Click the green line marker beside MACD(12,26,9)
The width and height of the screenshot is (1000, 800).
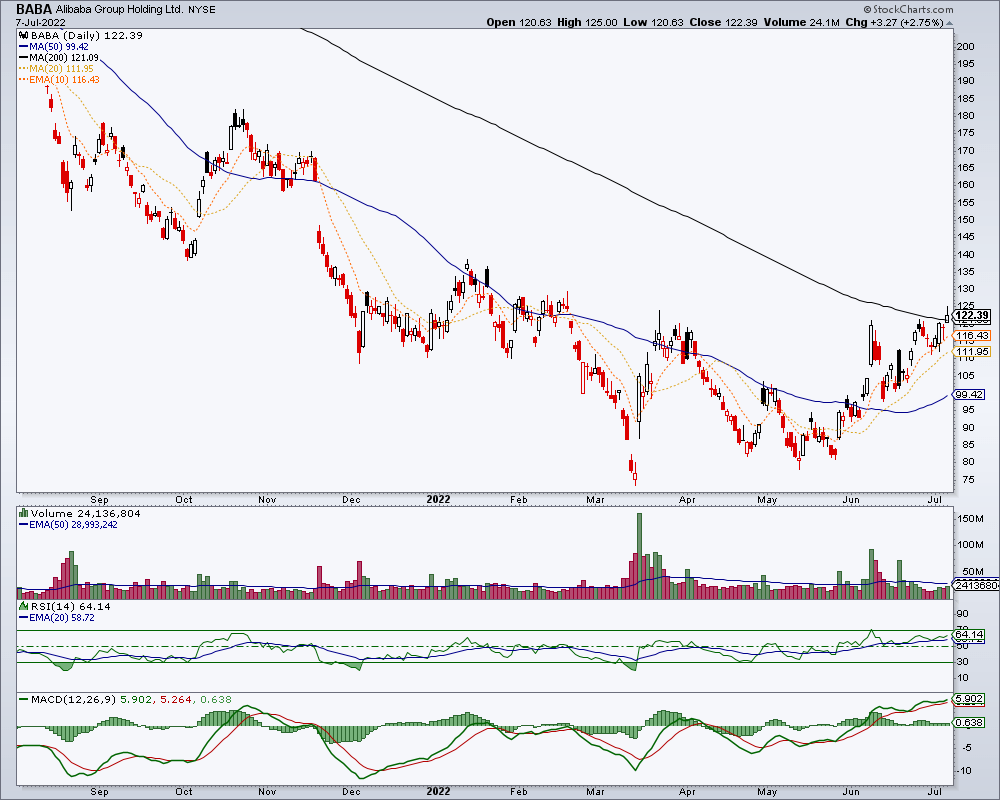(x=24, y=699)
